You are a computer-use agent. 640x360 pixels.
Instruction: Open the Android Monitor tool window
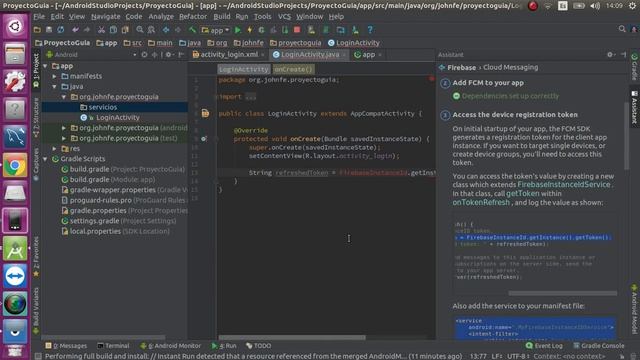pyautogui.click(x=171, y=346)
